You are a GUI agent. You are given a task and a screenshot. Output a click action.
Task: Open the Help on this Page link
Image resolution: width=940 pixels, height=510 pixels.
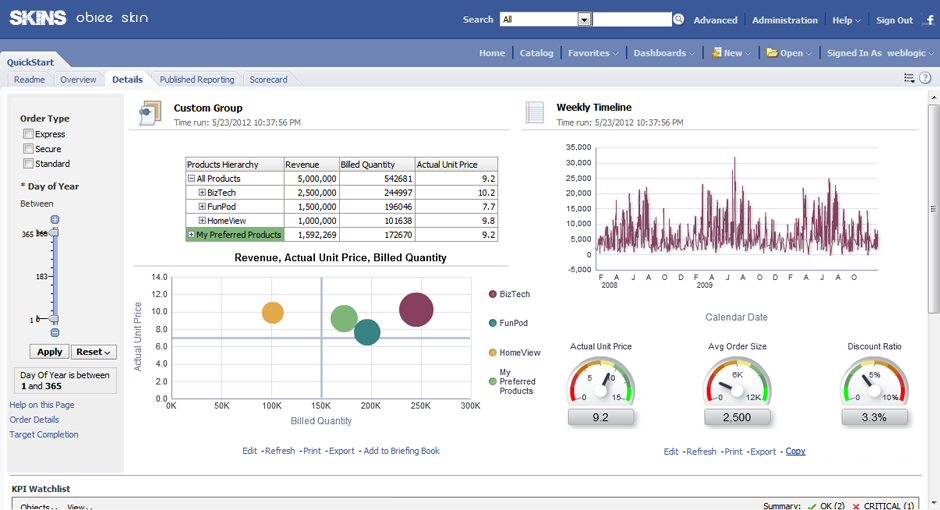(42, 405)
